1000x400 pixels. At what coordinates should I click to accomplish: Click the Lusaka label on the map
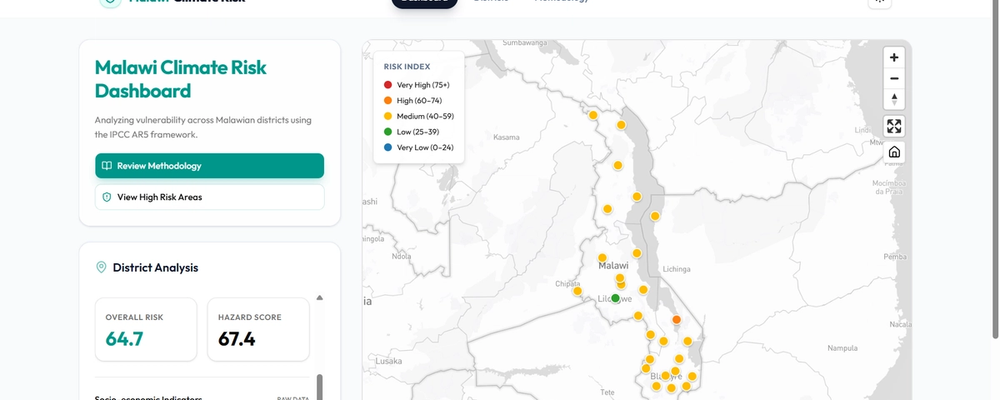pos(388,361)
